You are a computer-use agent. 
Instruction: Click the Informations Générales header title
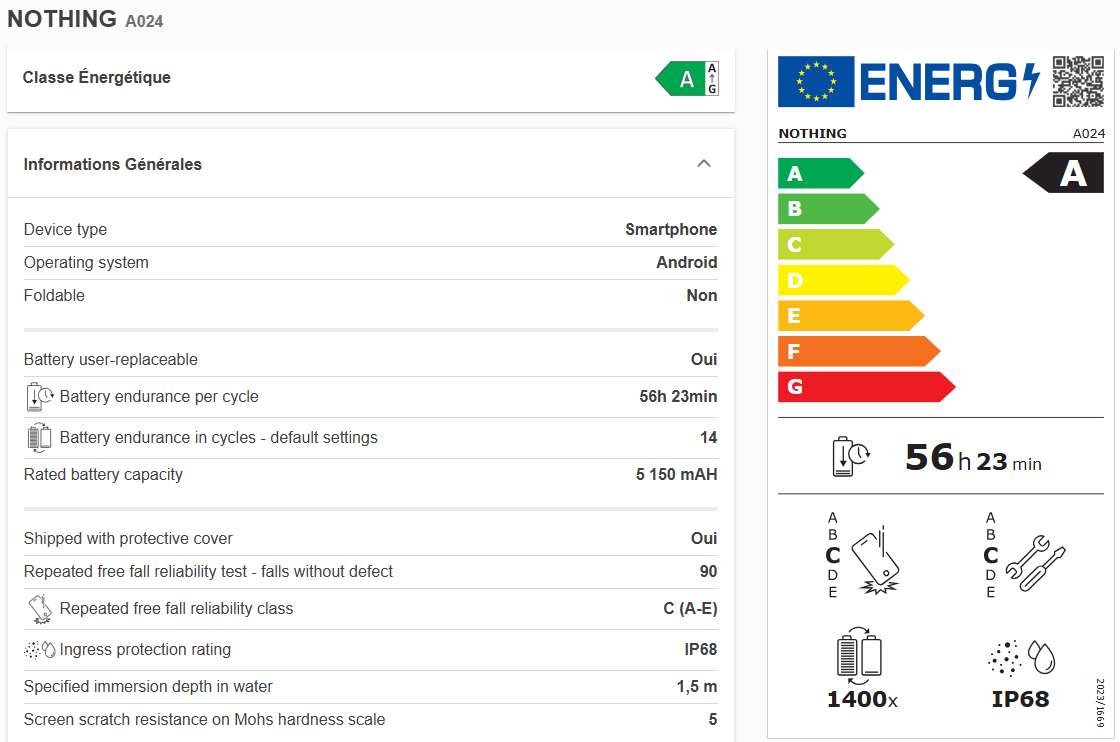pyautogui.click(x=113, y=165)
